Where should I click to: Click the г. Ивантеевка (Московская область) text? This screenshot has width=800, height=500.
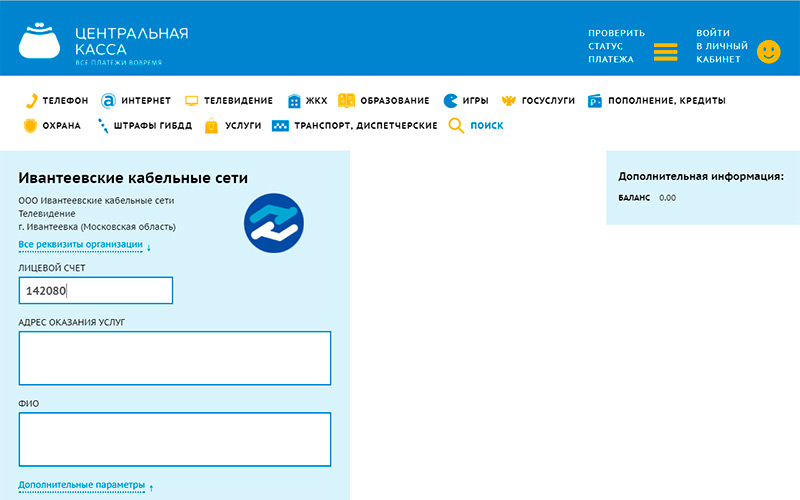pos(97,227)
